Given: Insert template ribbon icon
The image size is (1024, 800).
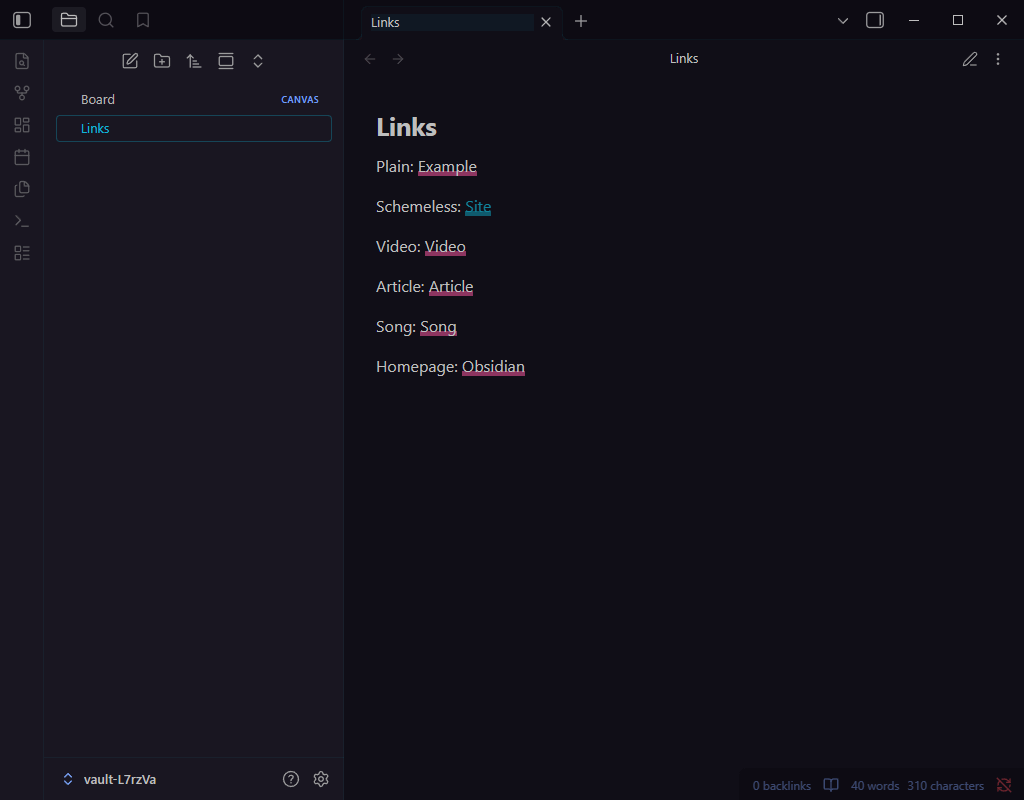Looking at the screenshot, I should point(22,189).
